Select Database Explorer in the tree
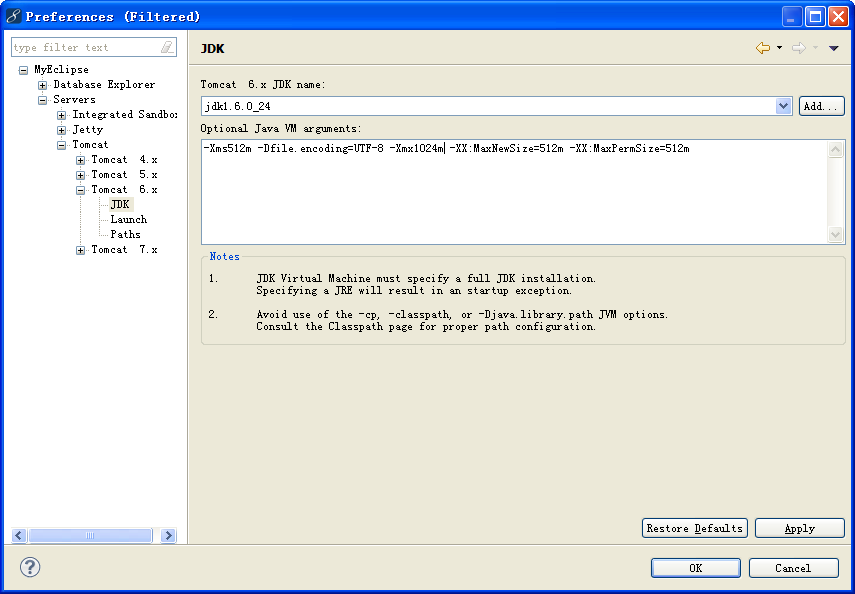The height and width of the screenshot is (594, 855). pyautogui.click(x=104, y=85)
